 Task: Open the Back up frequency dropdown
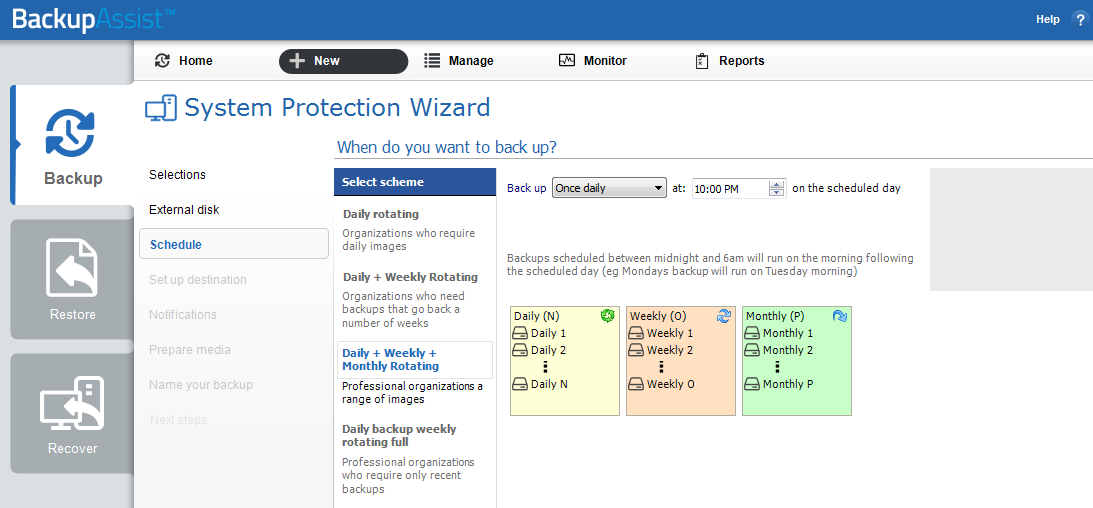[x=609, y=188]
